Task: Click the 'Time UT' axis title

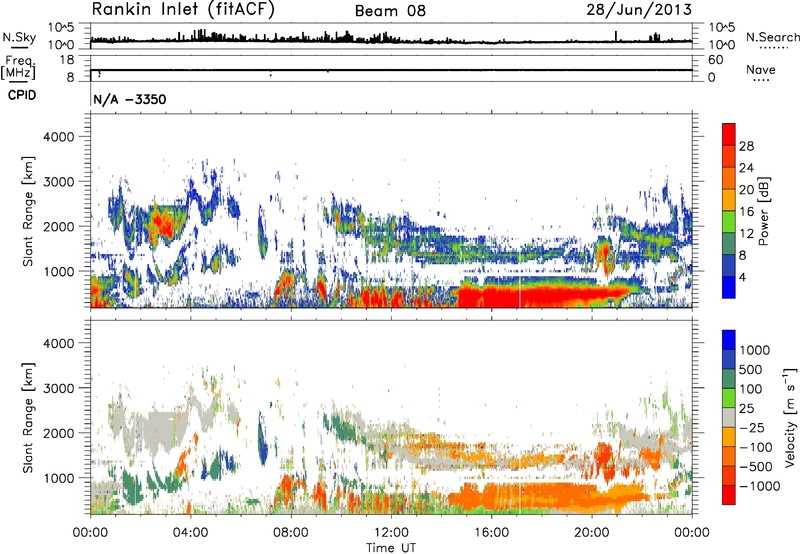Action: [391, 547]
